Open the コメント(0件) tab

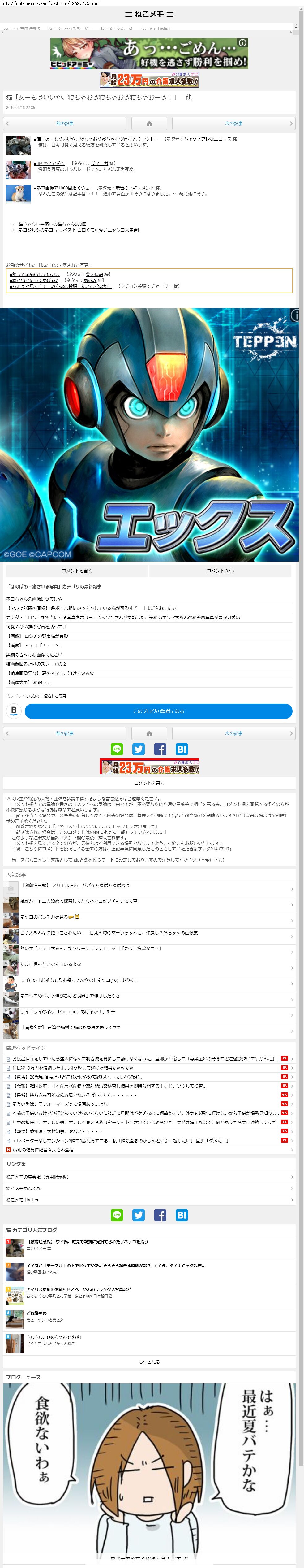click(x=220, y=571)
